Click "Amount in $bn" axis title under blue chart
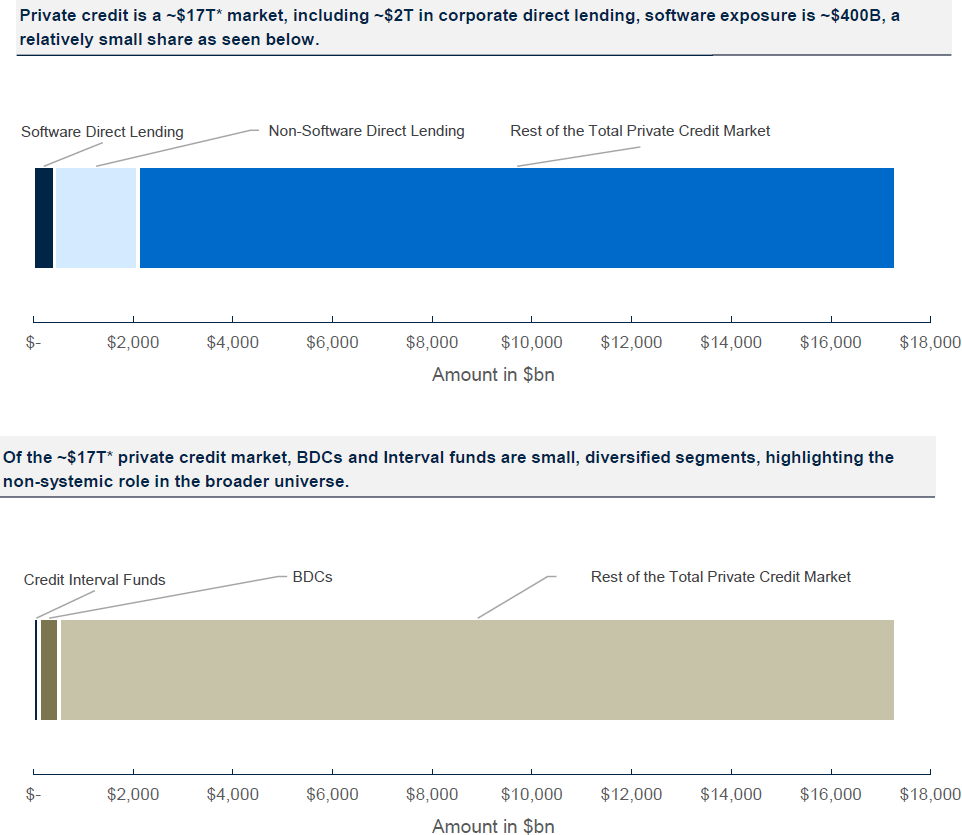Viewport: 962px width, 835px height. coord(493,375)
